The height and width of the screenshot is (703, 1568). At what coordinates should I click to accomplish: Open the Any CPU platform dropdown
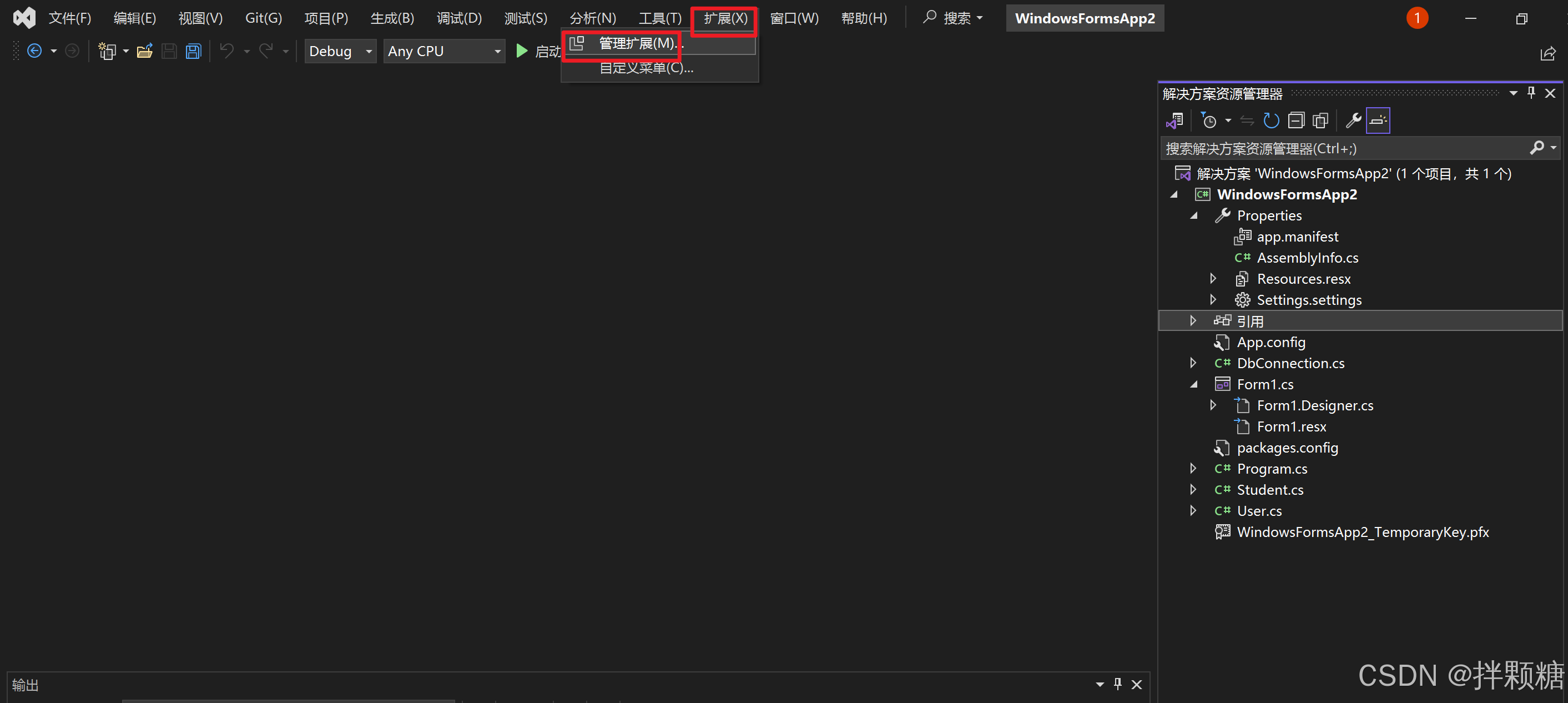(445, 51)
